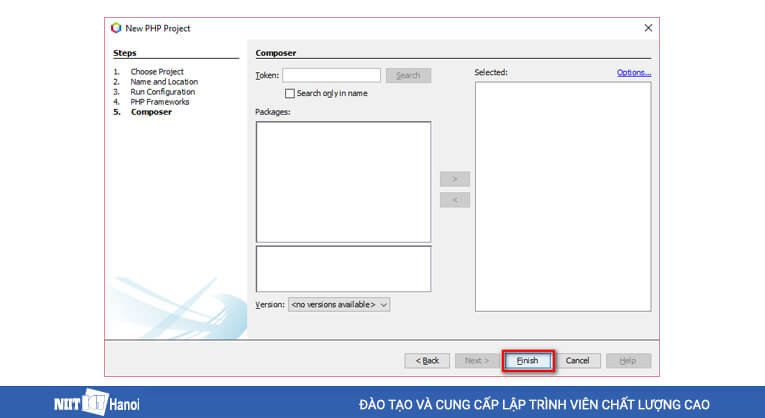This screenshot has height=418, width=765.
Task: Click the disabled Next button
Action: (x=477, y=360)
